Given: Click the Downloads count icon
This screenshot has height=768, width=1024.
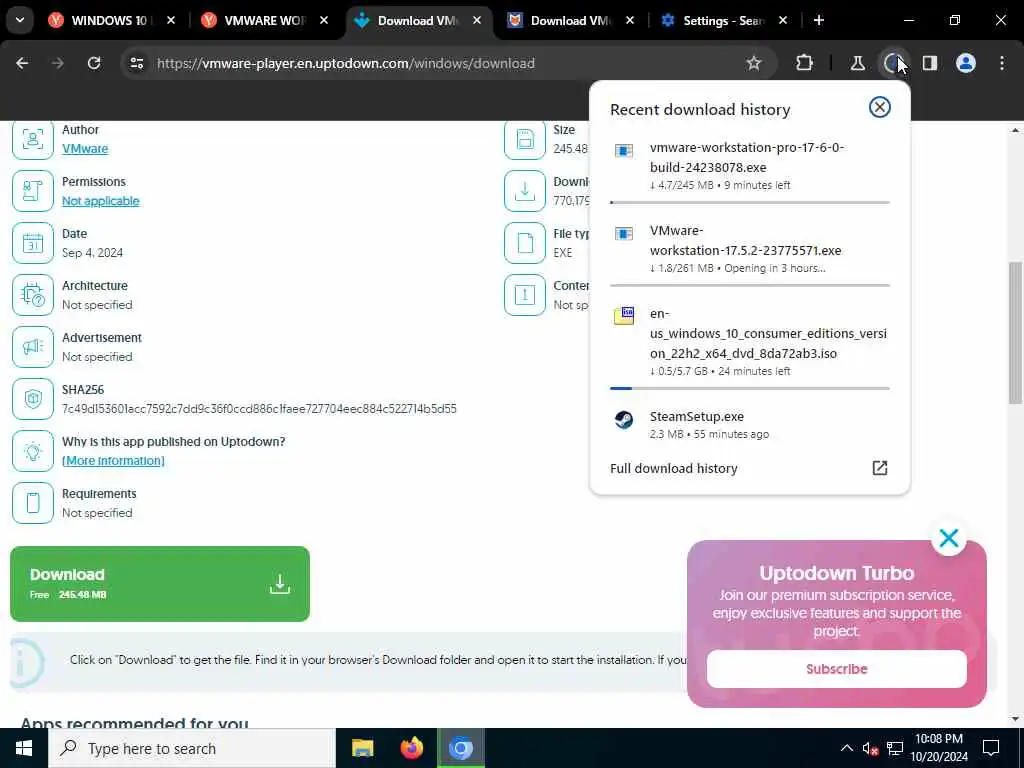Looking at the screenshot, I should tap(525, 191).
